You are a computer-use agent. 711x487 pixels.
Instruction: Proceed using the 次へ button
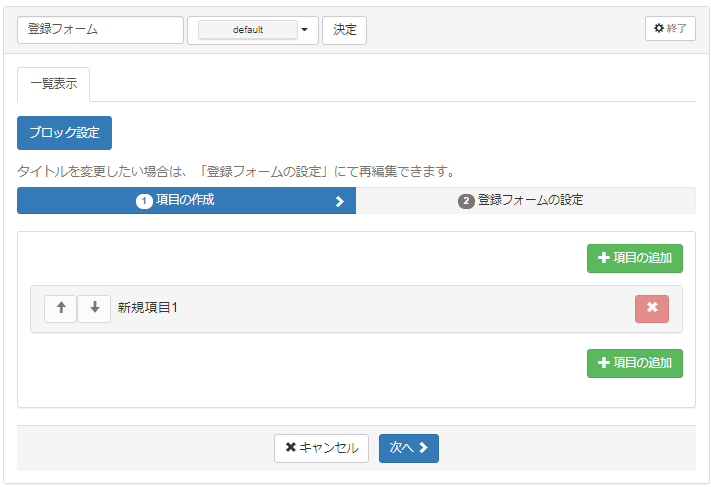click(408, 448)
